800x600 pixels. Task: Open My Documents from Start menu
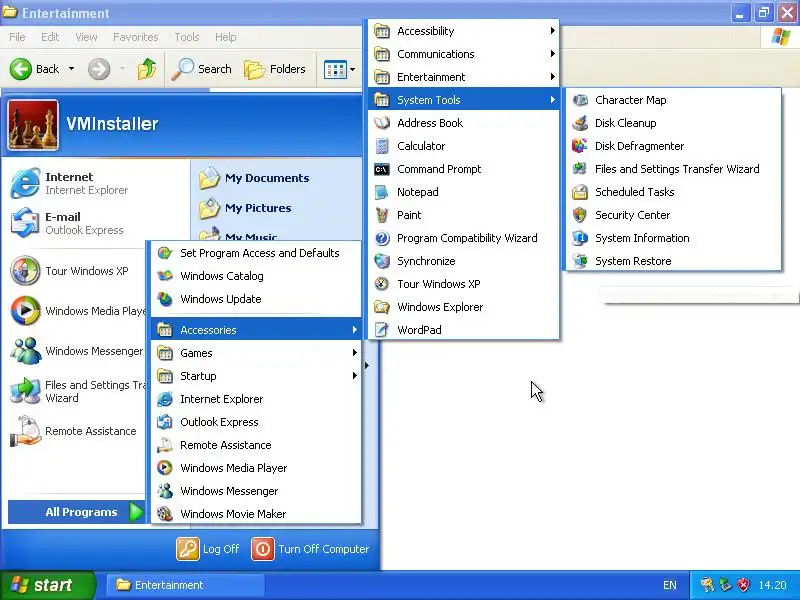click(254, 178)
